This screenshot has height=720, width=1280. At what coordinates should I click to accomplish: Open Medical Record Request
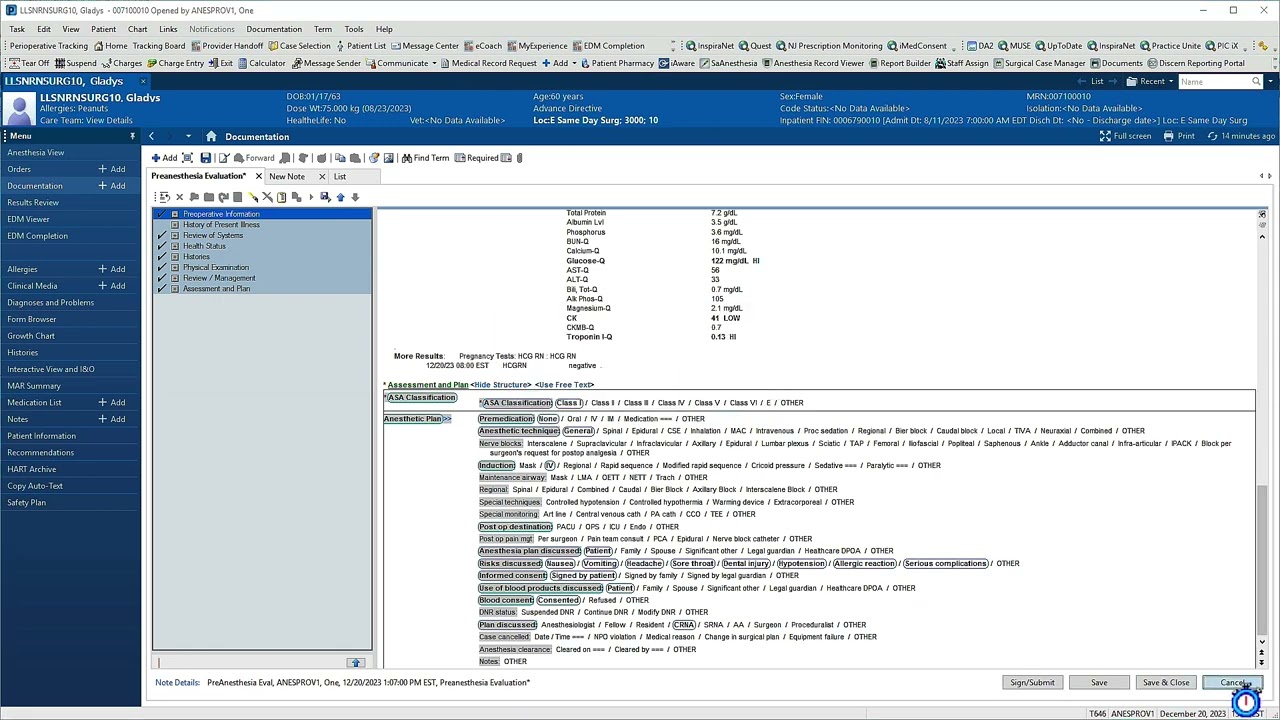point(488,63)
